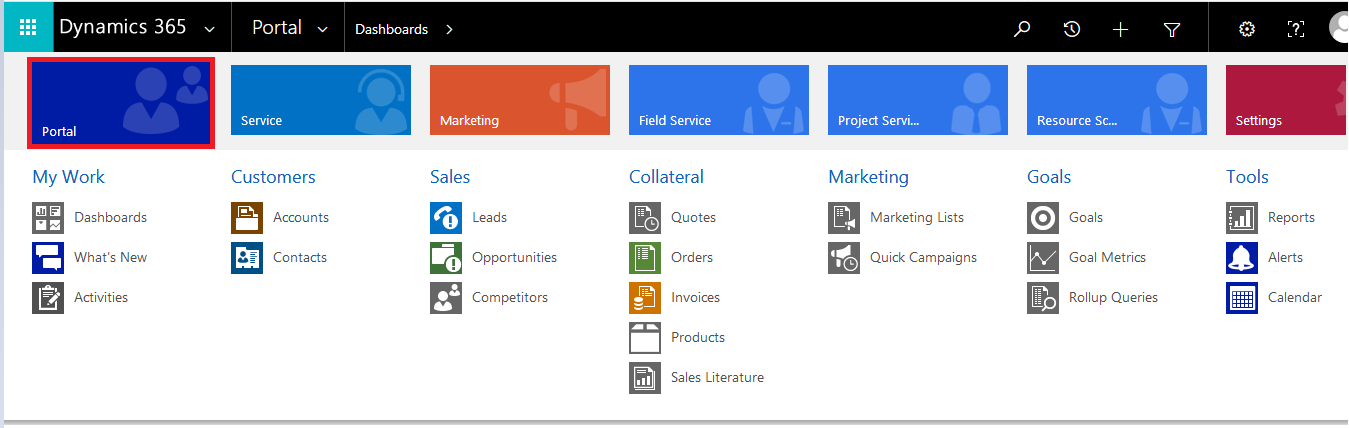
Task: Click the Goals target icon
Action: point(1043,217)
